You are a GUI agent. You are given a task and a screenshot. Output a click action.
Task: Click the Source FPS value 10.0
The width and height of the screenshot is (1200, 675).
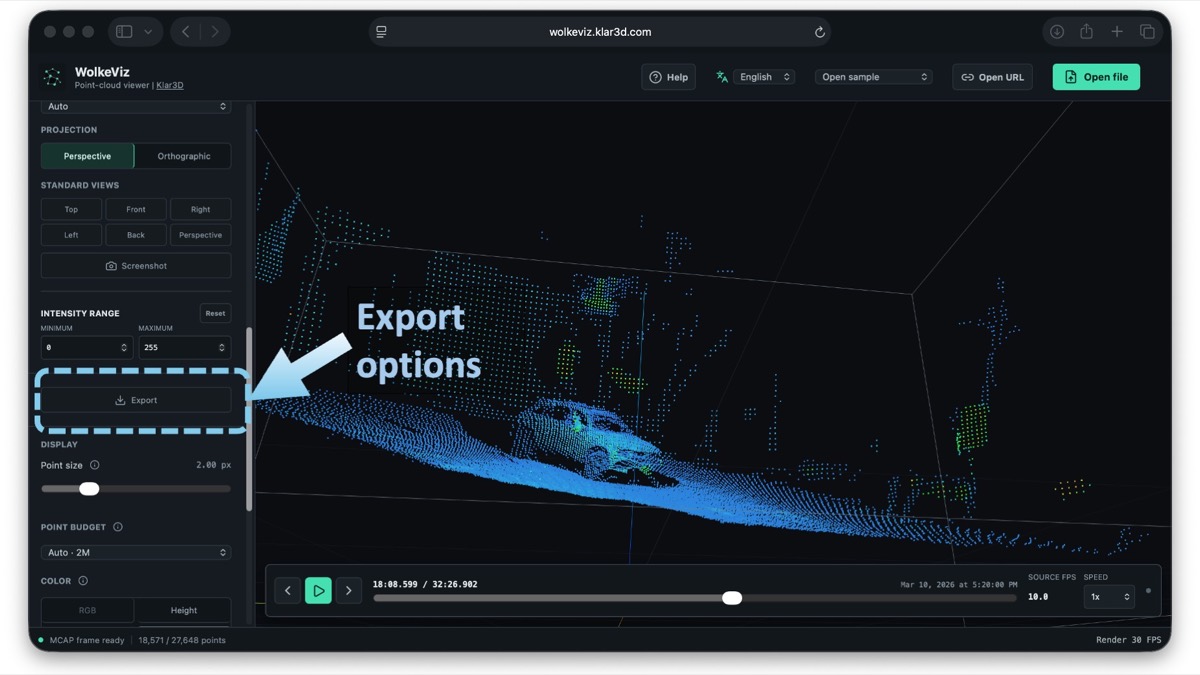(1038, 597)
